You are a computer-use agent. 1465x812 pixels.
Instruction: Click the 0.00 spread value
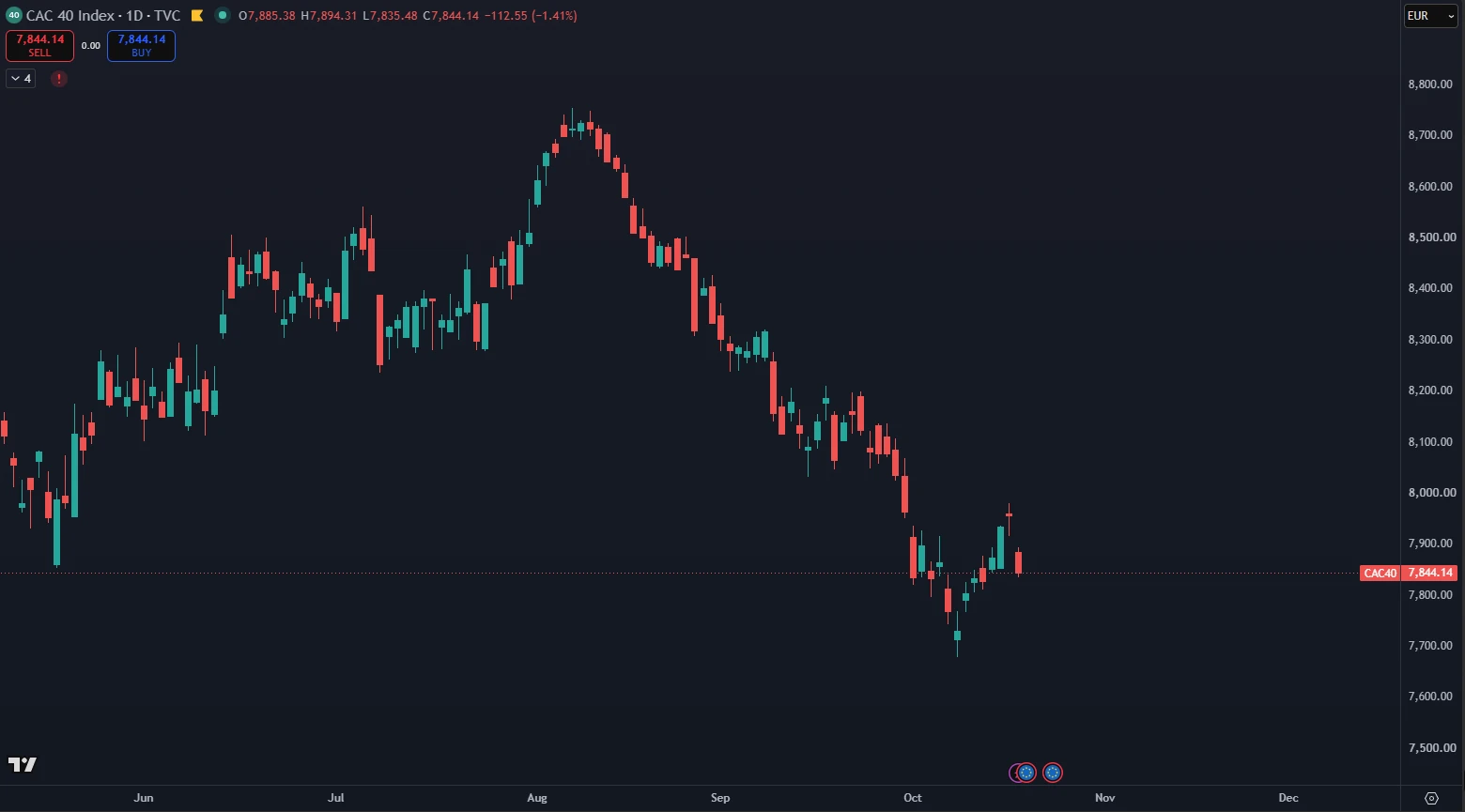[90, 45]
